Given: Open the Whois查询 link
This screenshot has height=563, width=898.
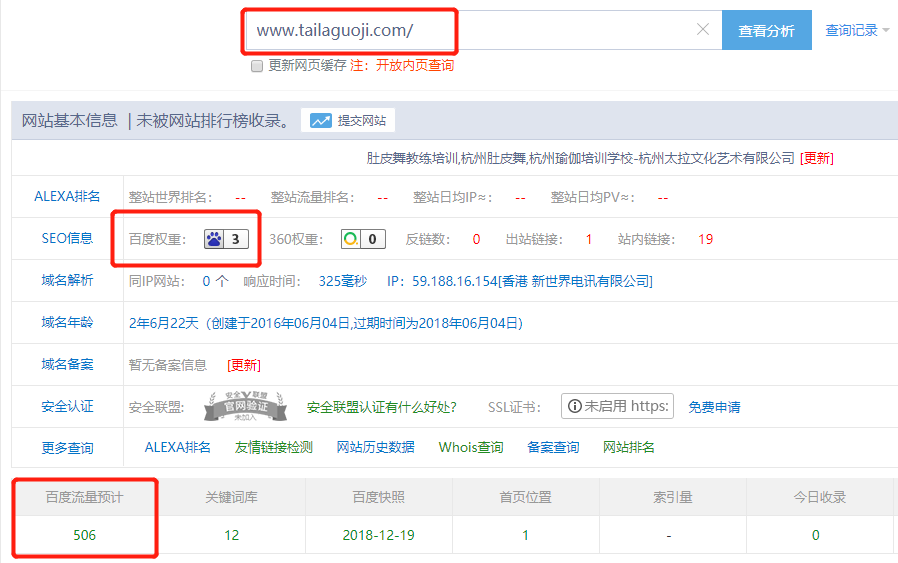Looking at the screenshot, I should click(x=471, y=447).
